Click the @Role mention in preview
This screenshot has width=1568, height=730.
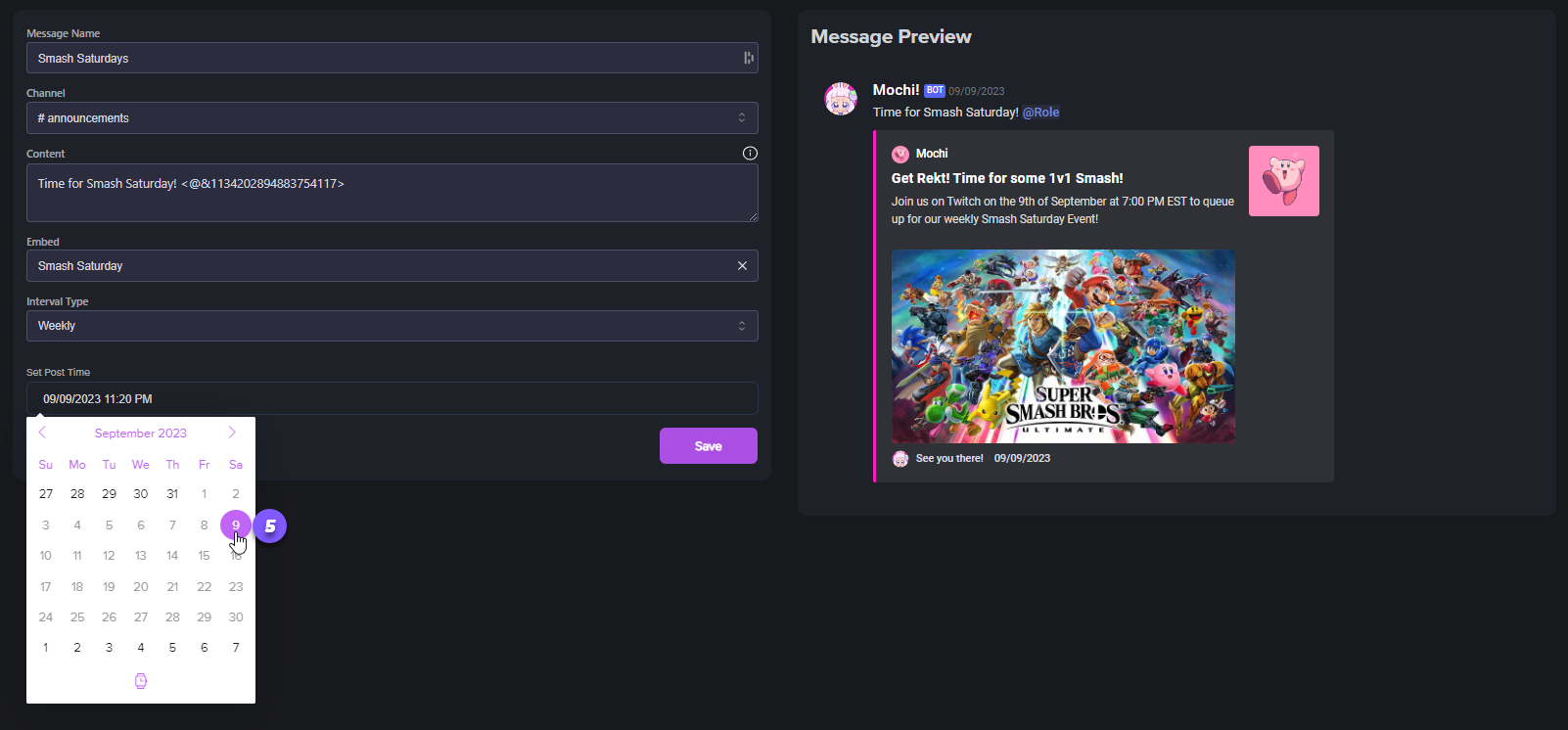1040,113
